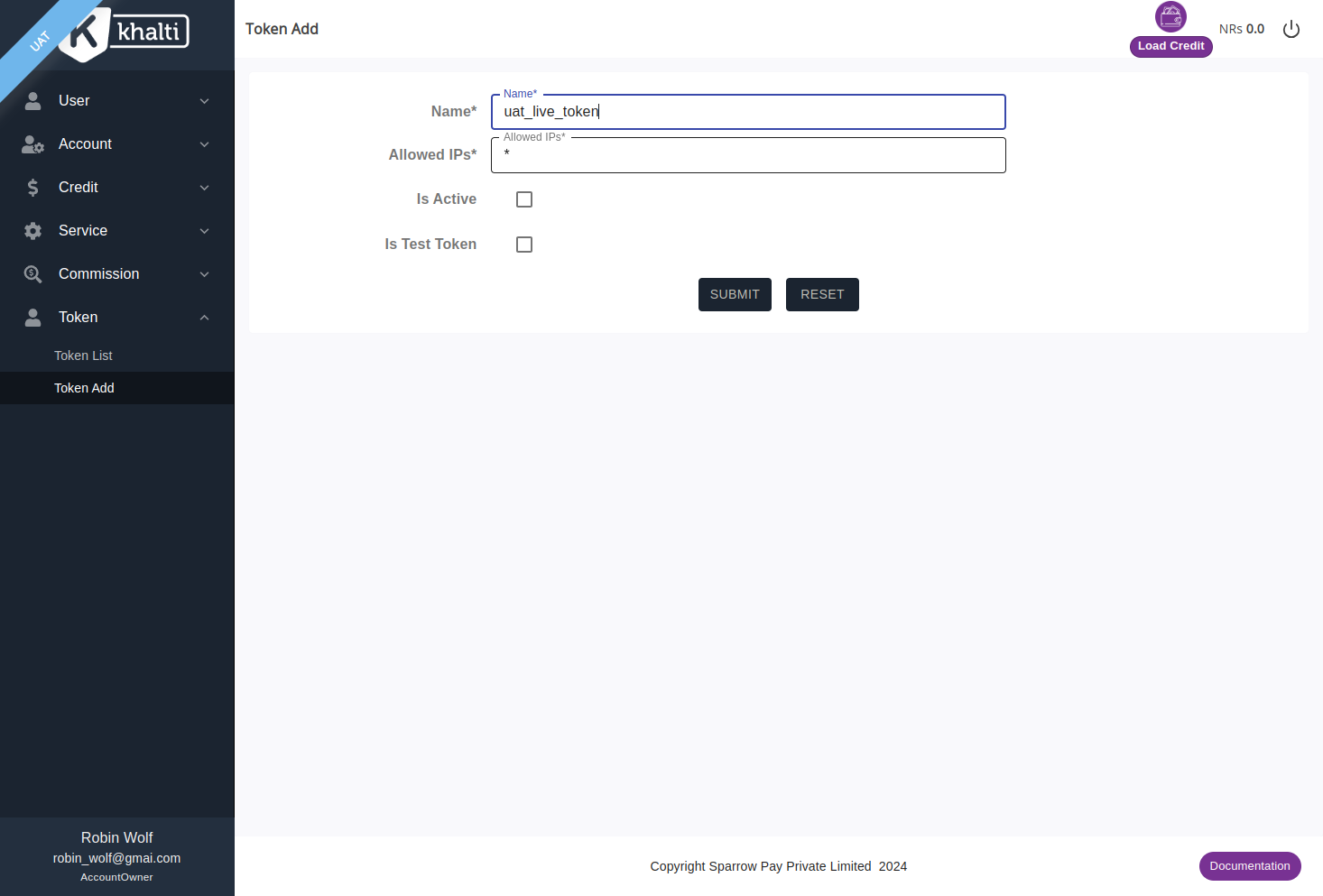Click the Account user-gear icon
This screenshot has height=896, width=1323.
click(x=33, y=144)
